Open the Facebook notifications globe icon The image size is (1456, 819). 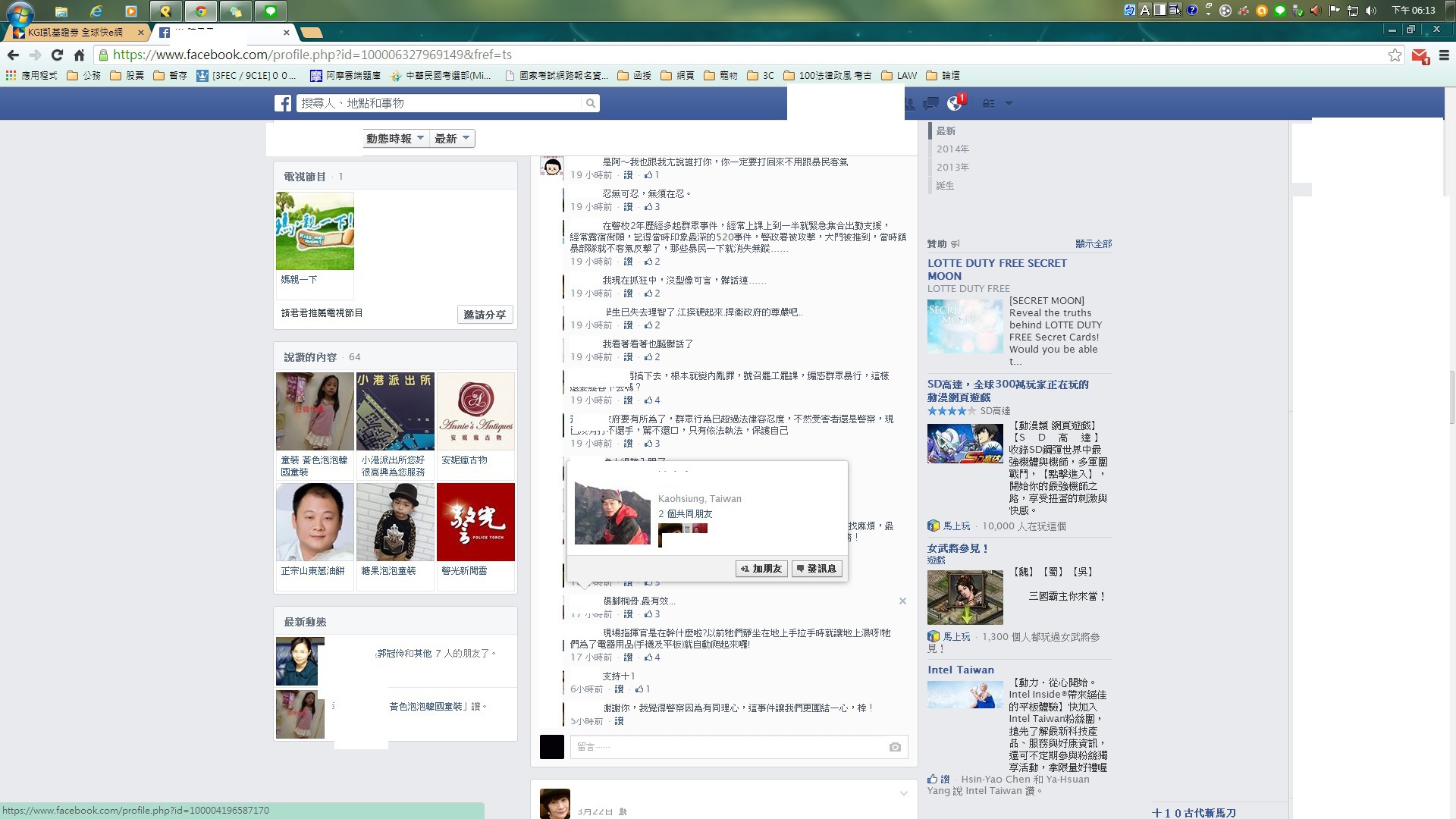(x=955, y=103)
